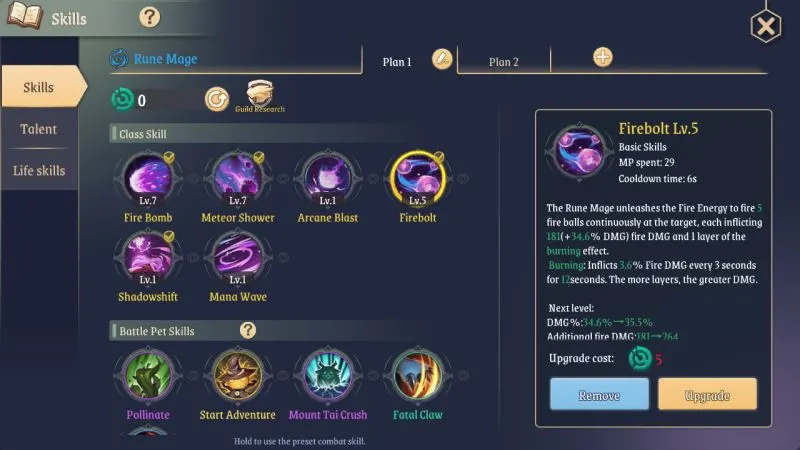
Task: Select the Pollinate pet skill
Action: click(x=148, y=376)
